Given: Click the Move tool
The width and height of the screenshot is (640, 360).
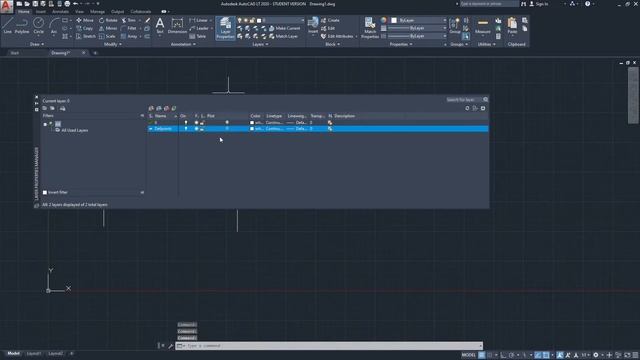Looking at the screenshot, I should click(84, 20).
